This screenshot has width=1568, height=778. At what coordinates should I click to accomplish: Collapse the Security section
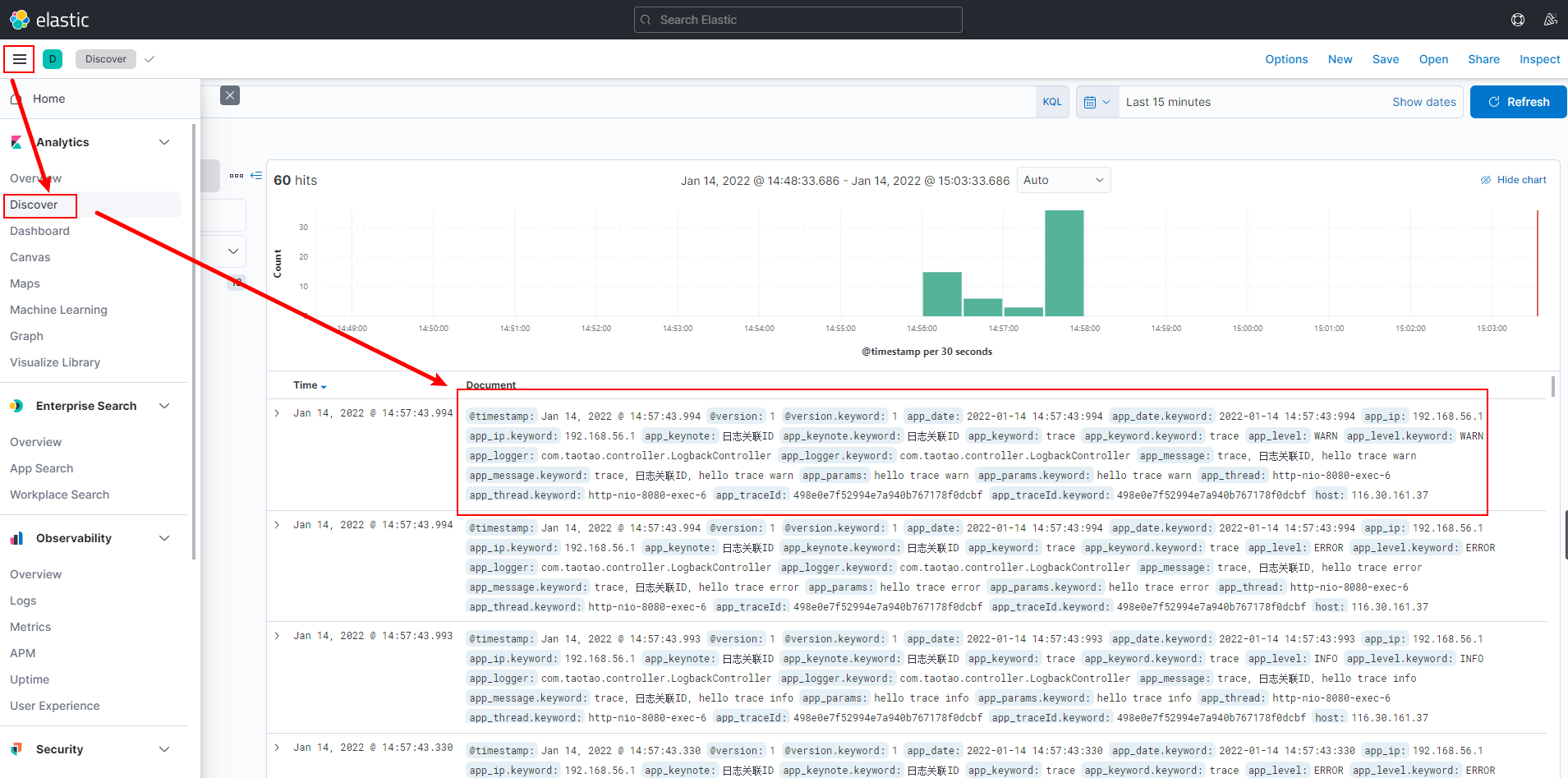coord(164,749)
